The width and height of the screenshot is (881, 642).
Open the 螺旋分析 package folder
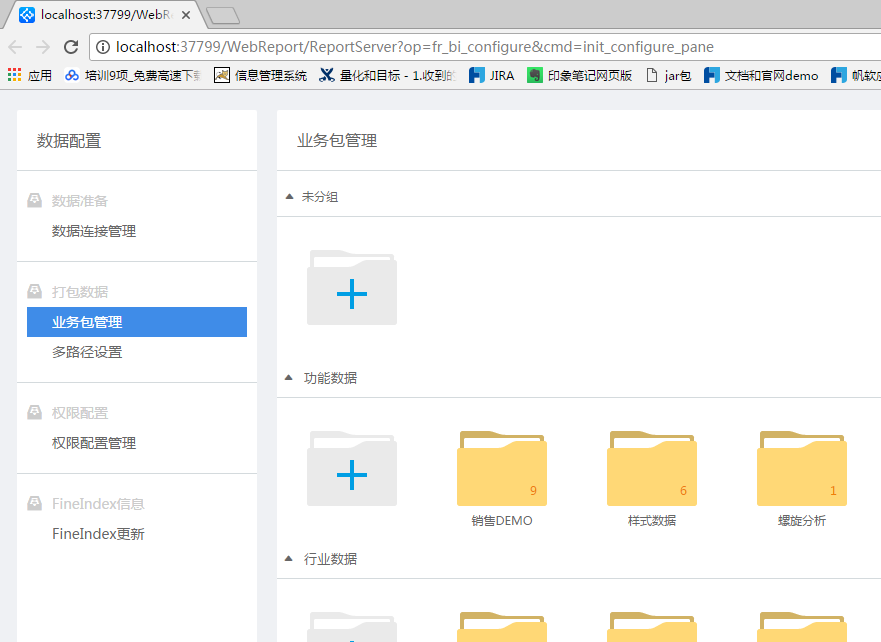tap(802, 468)
